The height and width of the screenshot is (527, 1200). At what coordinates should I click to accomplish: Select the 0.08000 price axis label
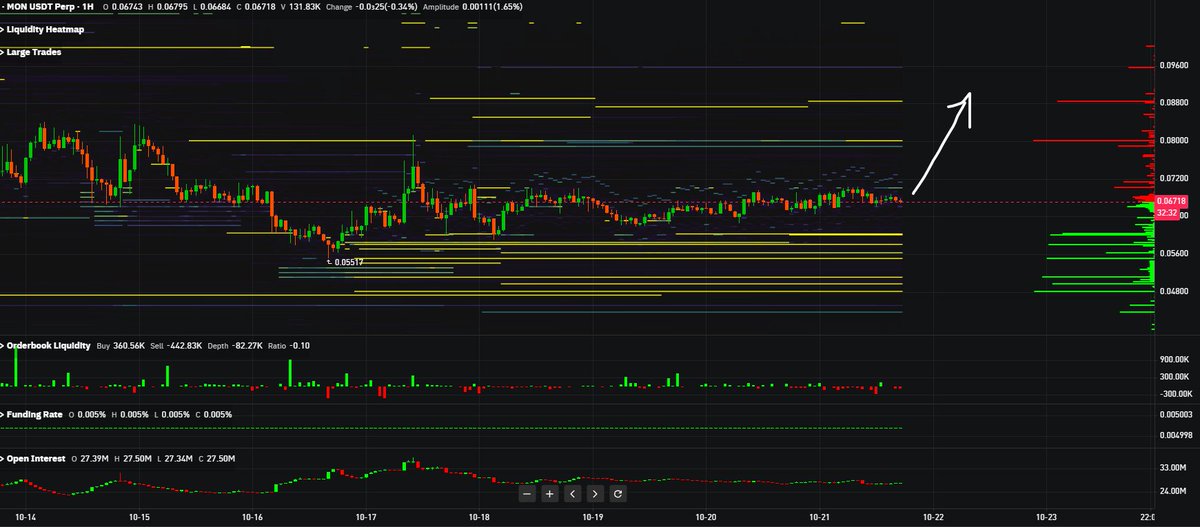1173,141
